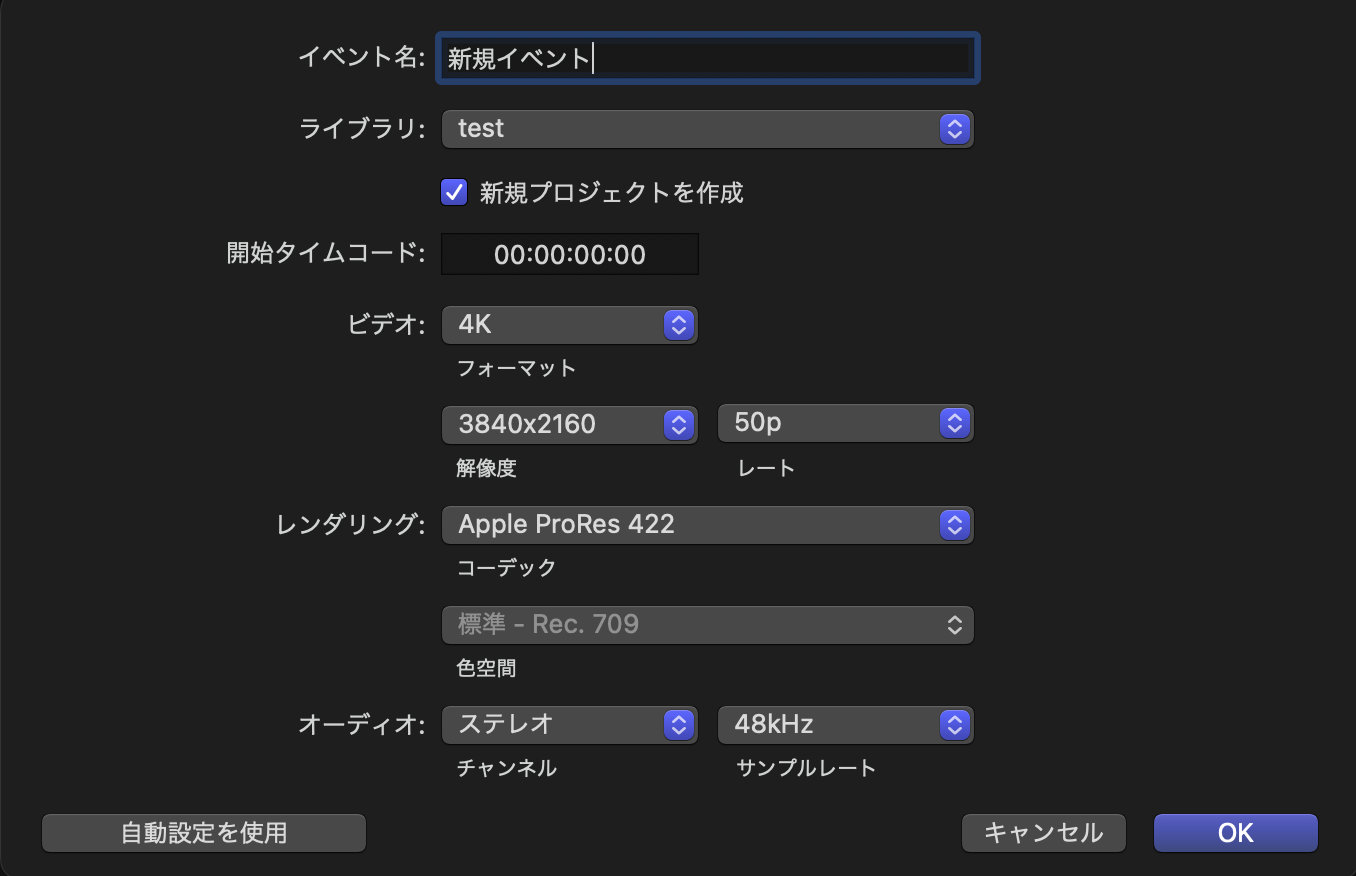Click the 自動設定を使用 button

coord(204,833)
